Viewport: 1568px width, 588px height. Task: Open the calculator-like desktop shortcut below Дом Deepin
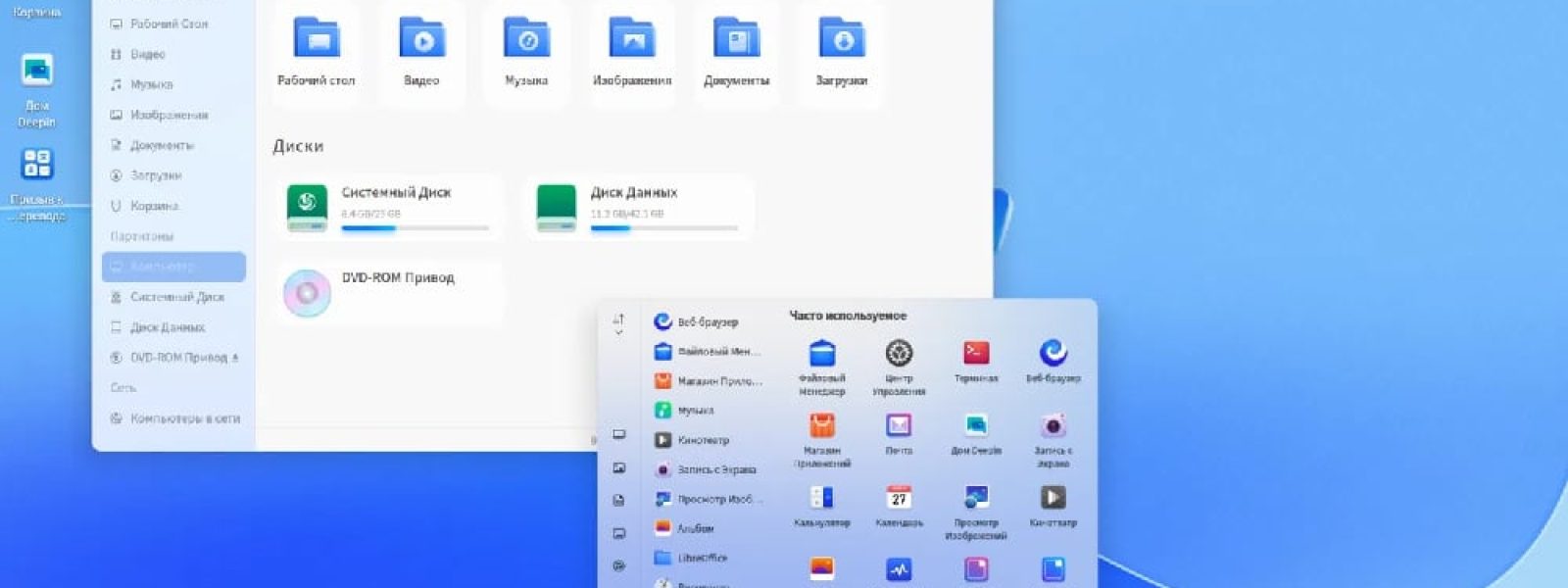[x=37, y=184]
